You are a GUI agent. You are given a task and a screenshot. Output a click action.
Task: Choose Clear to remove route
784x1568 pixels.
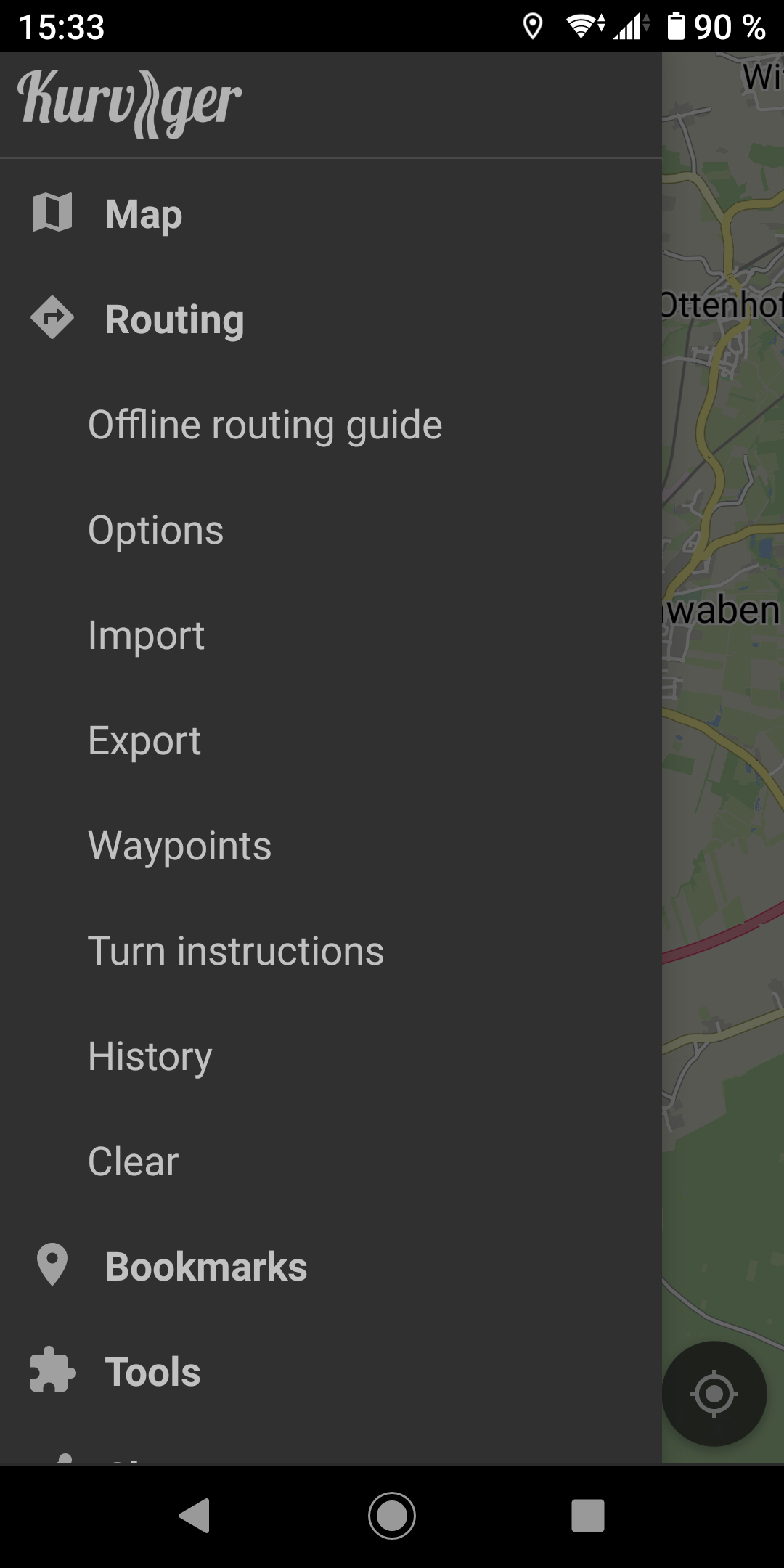pos(331,1161)
